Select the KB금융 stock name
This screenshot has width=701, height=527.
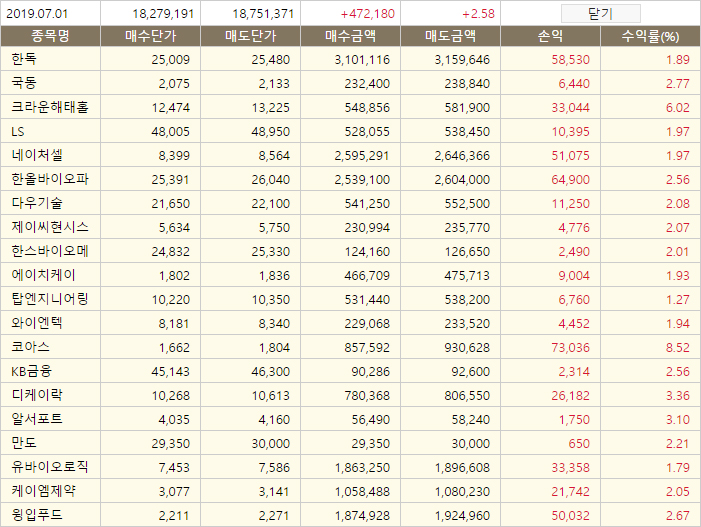tap(31, 371)
